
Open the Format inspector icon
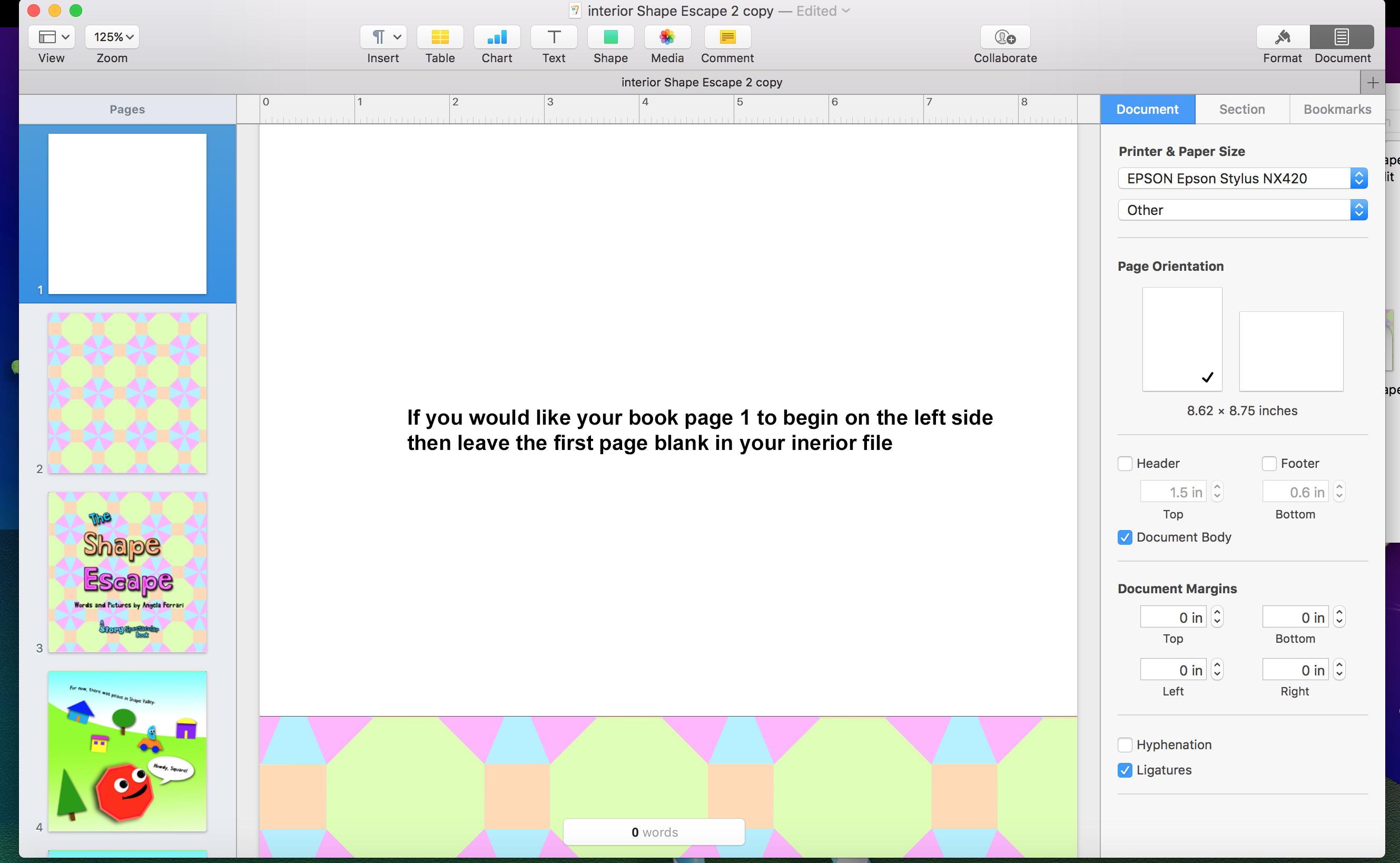click(1283, 37)
